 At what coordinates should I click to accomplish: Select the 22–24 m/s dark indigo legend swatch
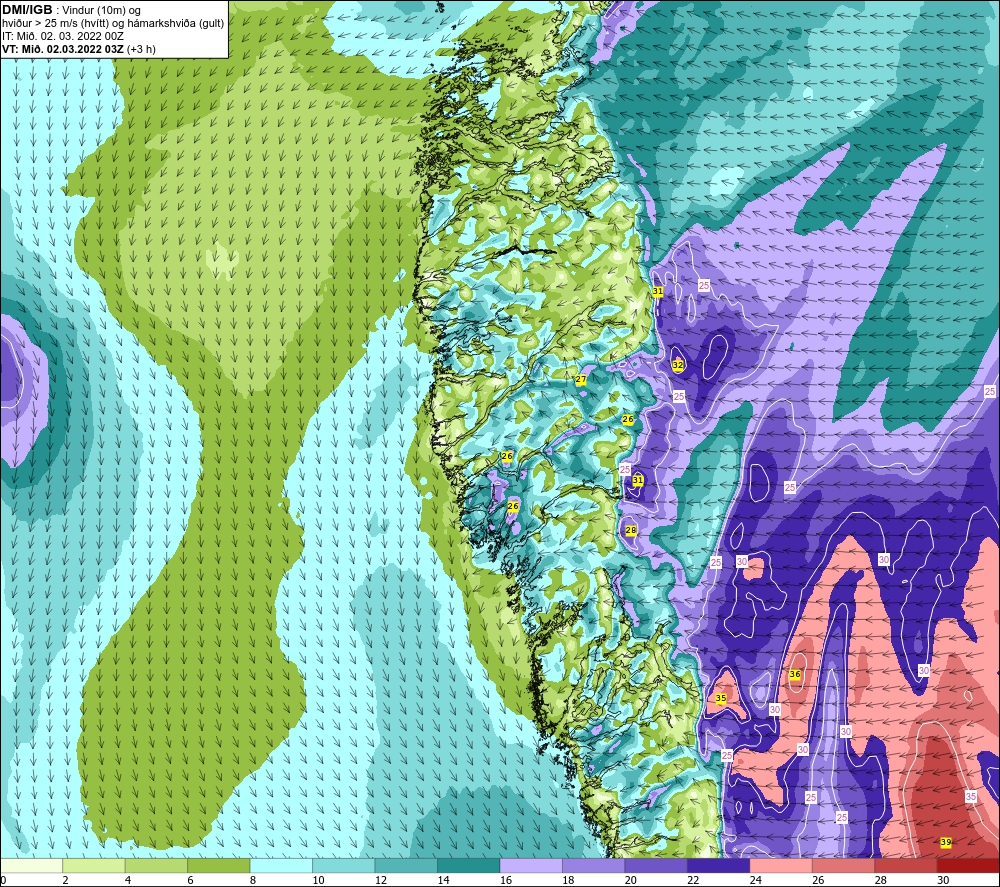(719, 866)
